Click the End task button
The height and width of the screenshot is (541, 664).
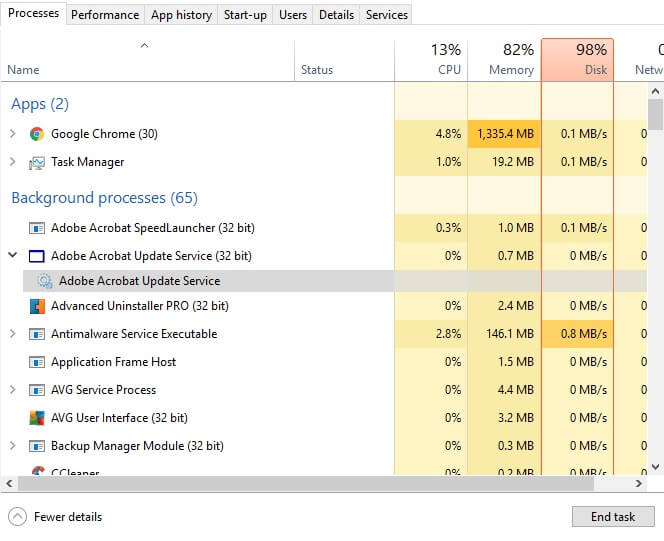613,516
